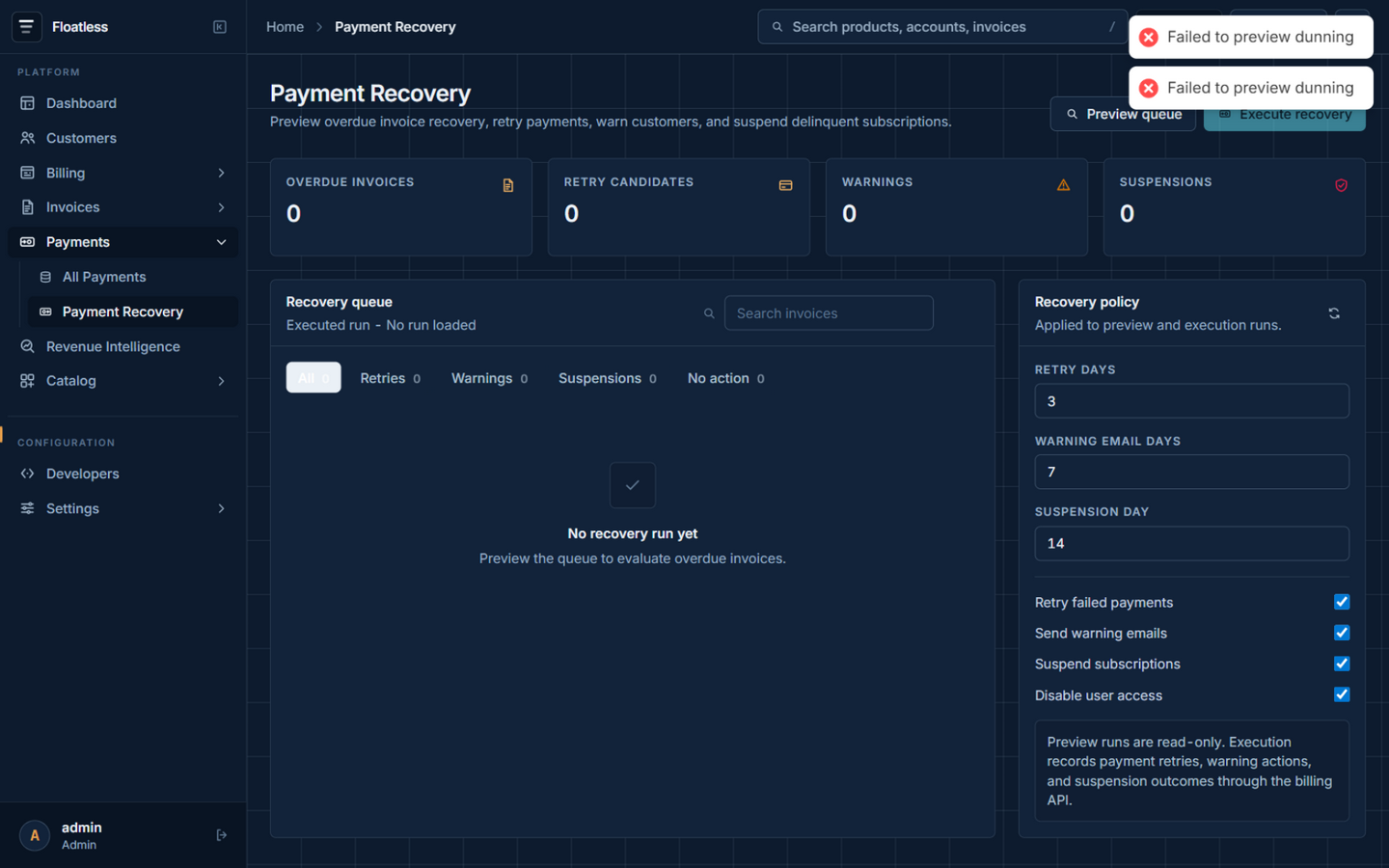Viewport: 1389px width, 868px height.
Task: Click the Floatless logo icon
Action: 26,27
